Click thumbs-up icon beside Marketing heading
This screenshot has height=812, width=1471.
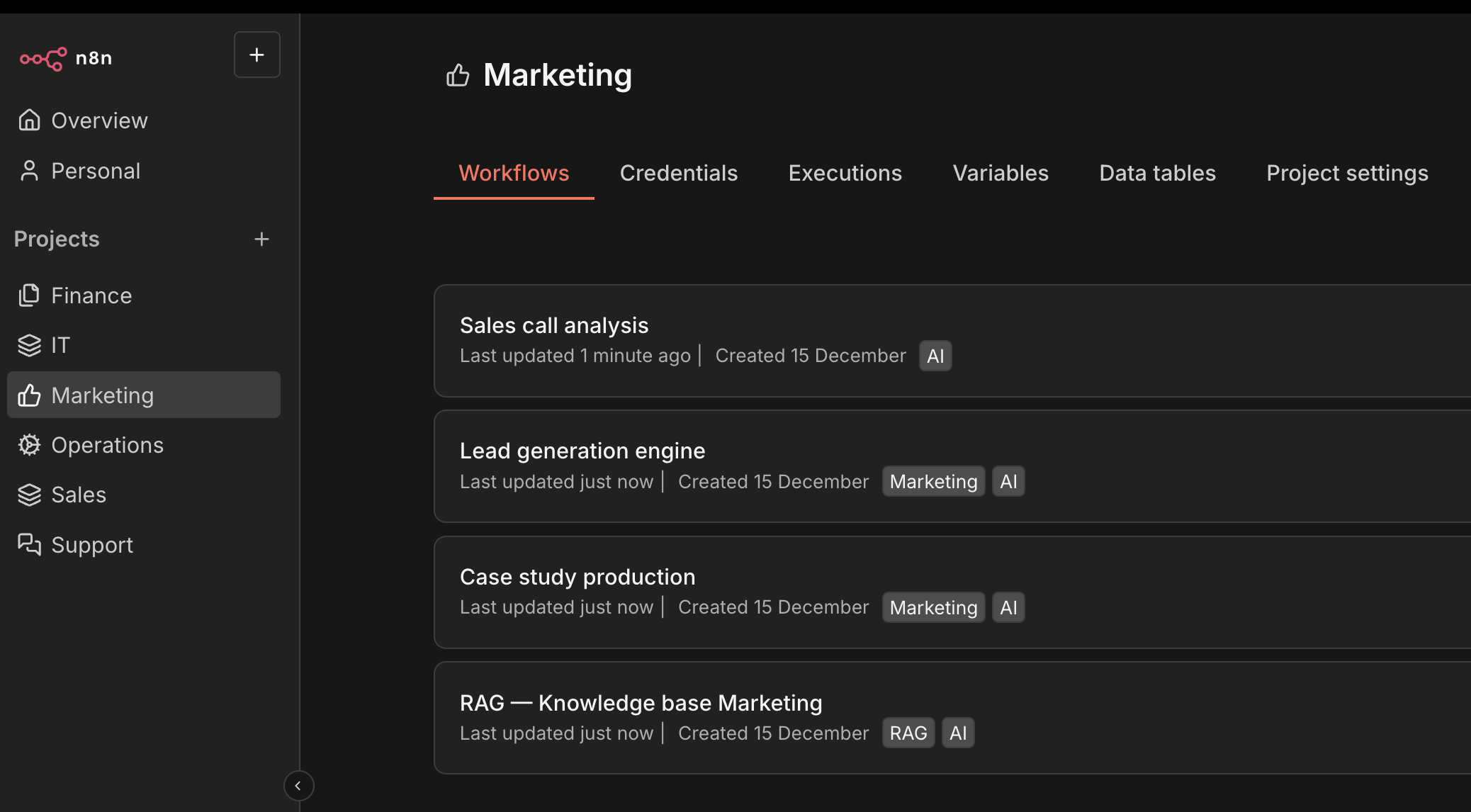(x=458, y=75)
